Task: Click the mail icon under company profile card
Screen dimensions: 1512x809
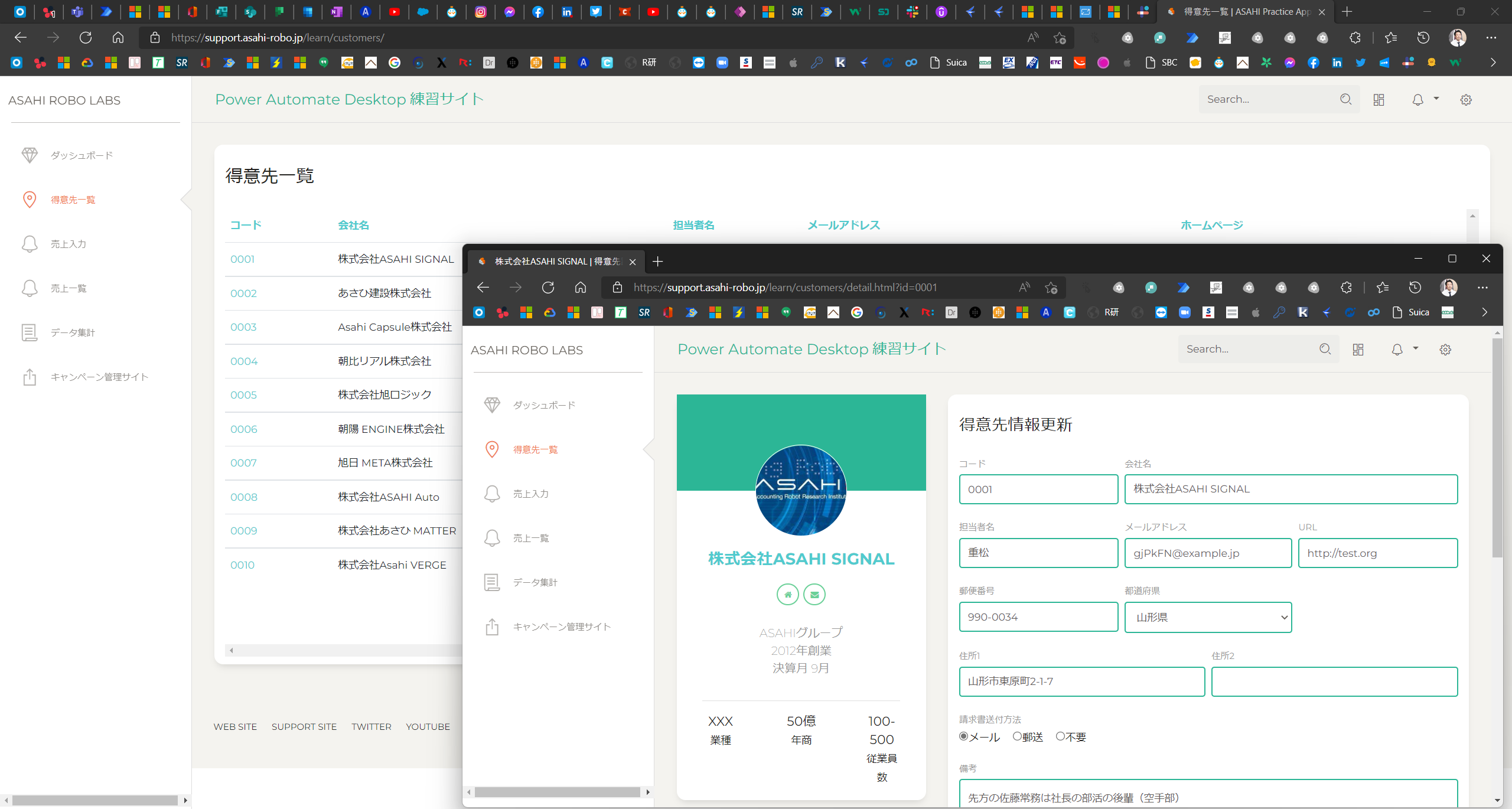Action: coord(814,595)
